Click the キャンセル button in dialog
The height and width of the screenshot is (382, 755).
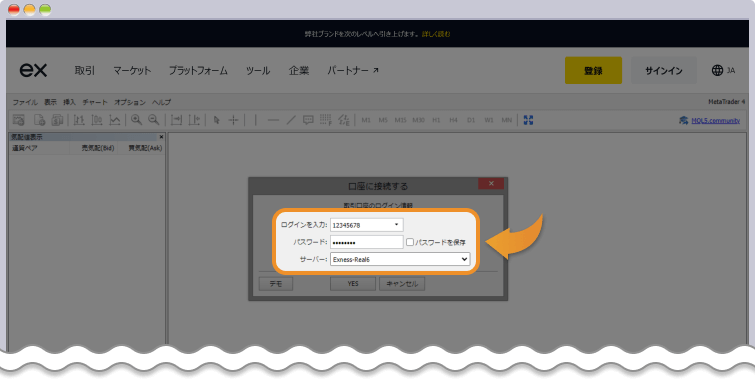402,284
